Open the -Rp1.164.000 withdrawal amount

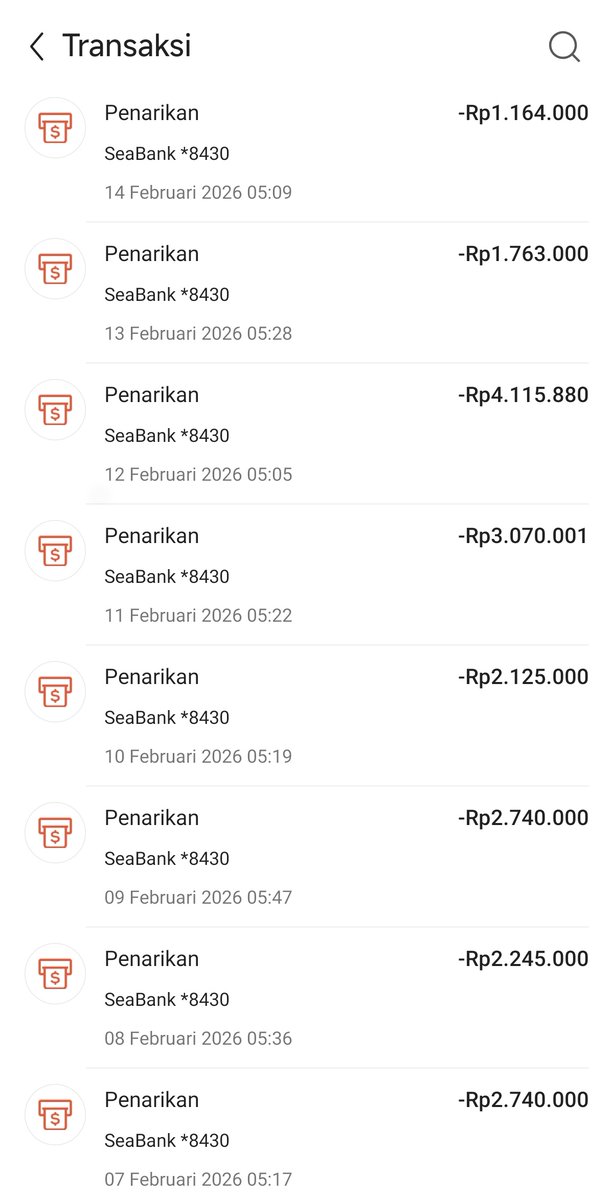coord(523,113)
